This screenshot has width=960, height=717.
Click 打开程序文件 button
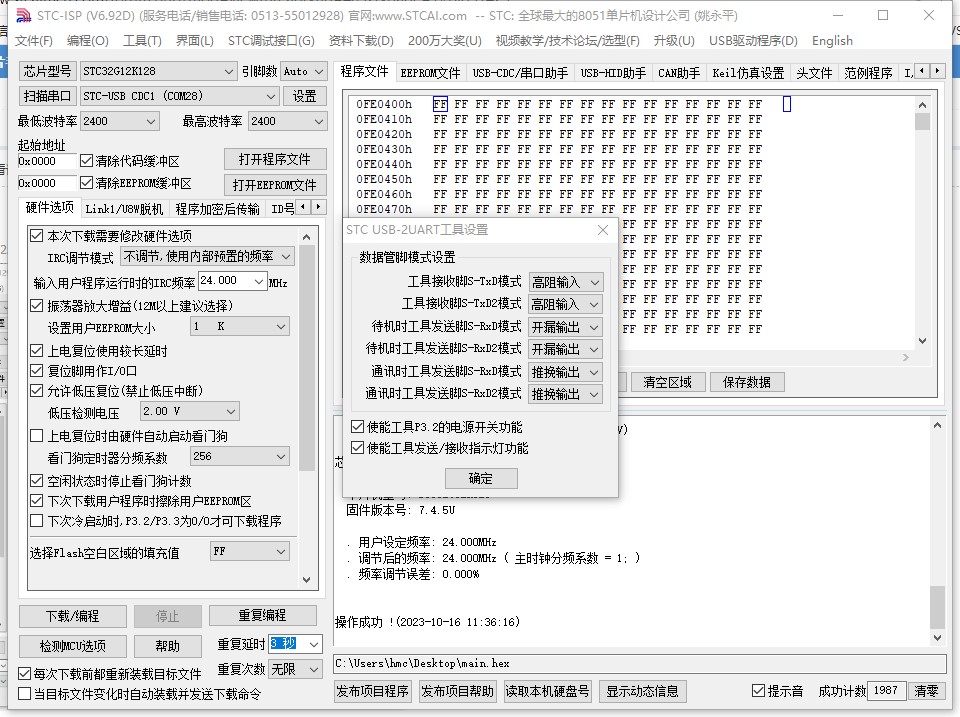pos(274,159)
